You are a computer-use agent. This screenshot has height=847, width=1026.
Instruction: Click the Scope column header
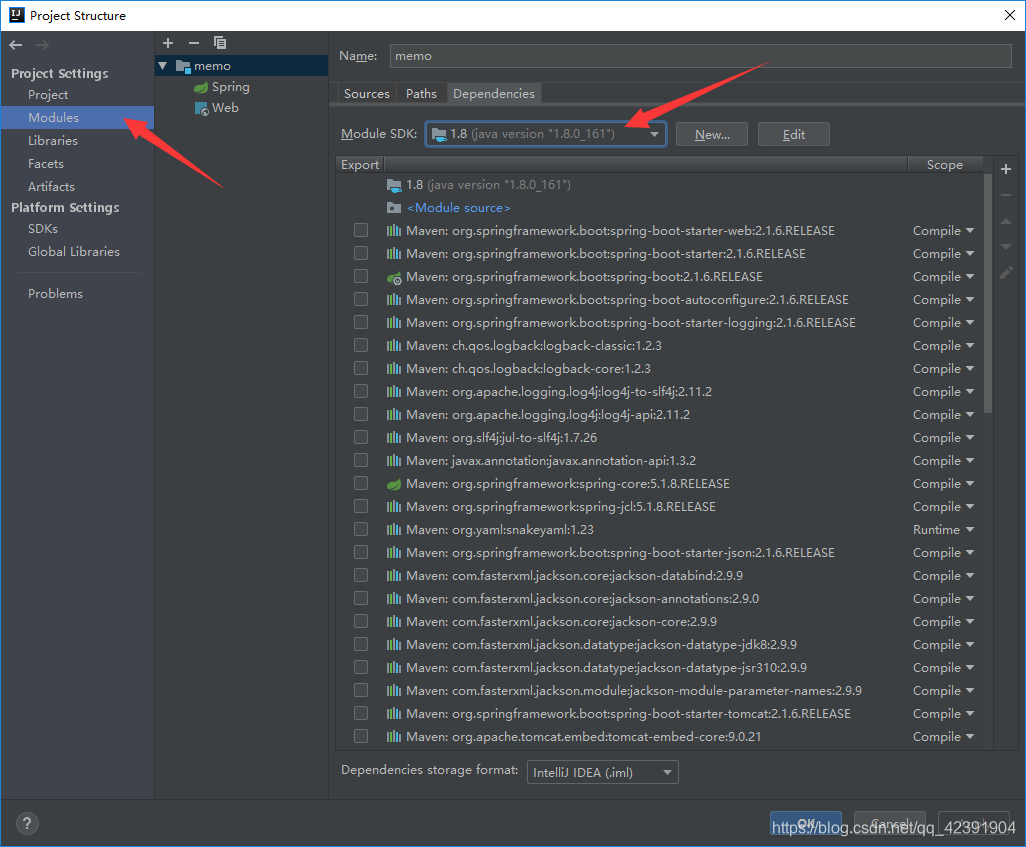(945, 165)
